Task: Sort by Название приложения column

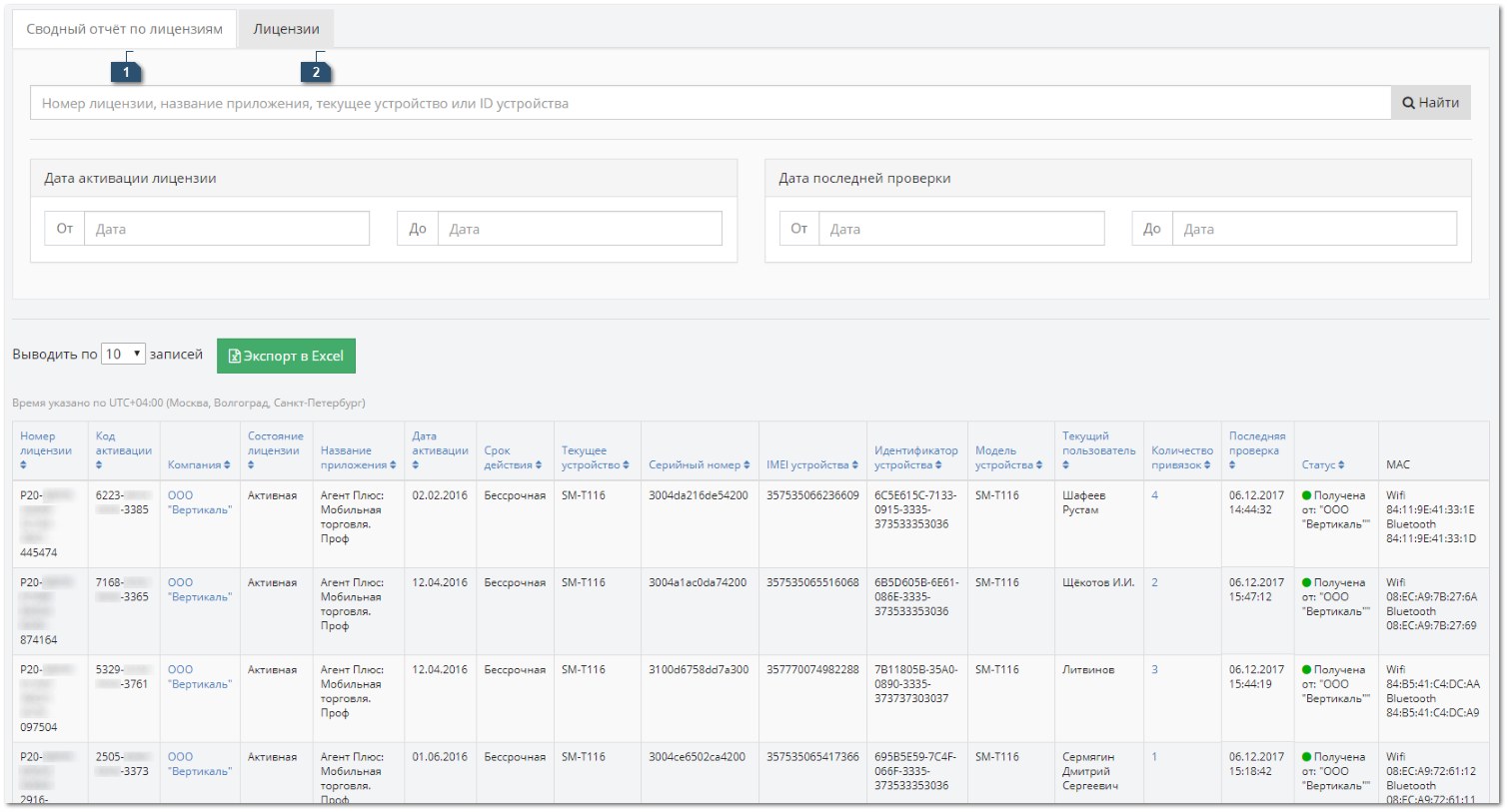Action: click(358, 457)
